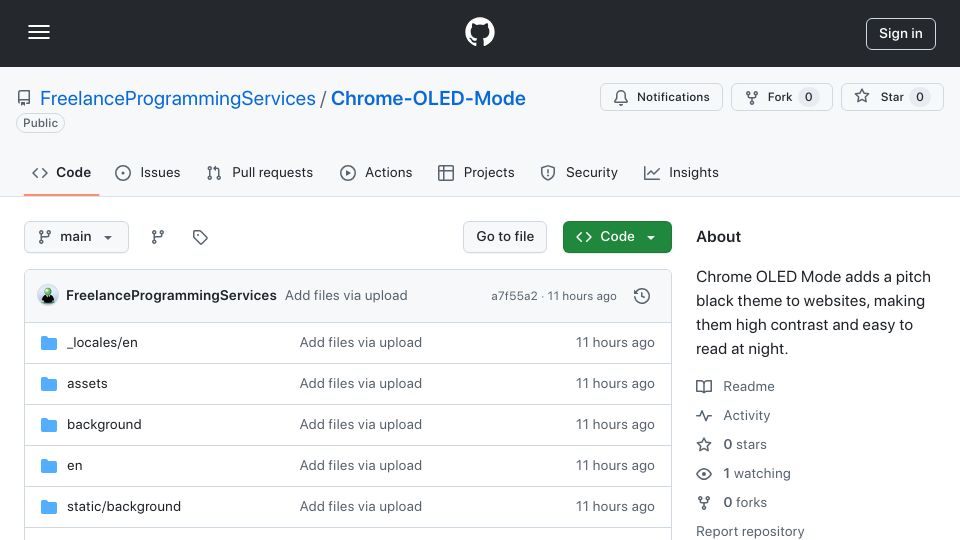The image size is (960, 540).
Task: View branches via branch icon
Action: 158,237
